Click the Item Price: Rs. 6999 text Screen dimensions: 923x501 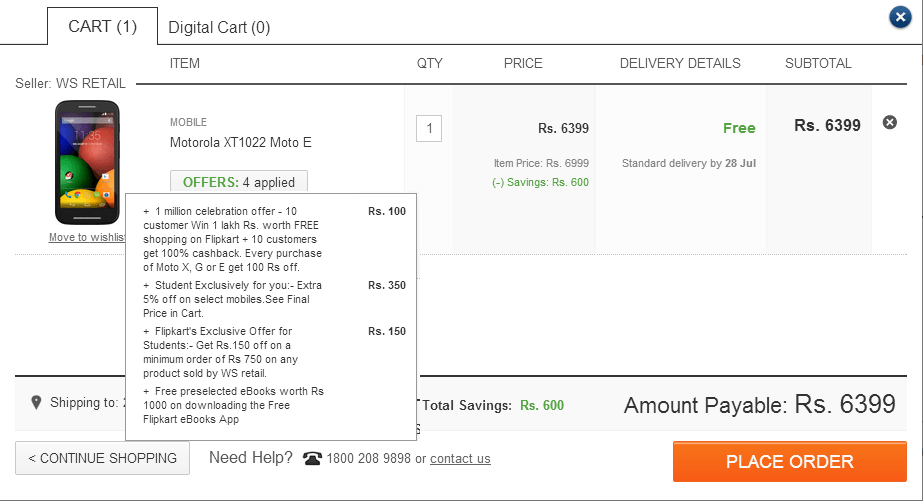(541, 163)
